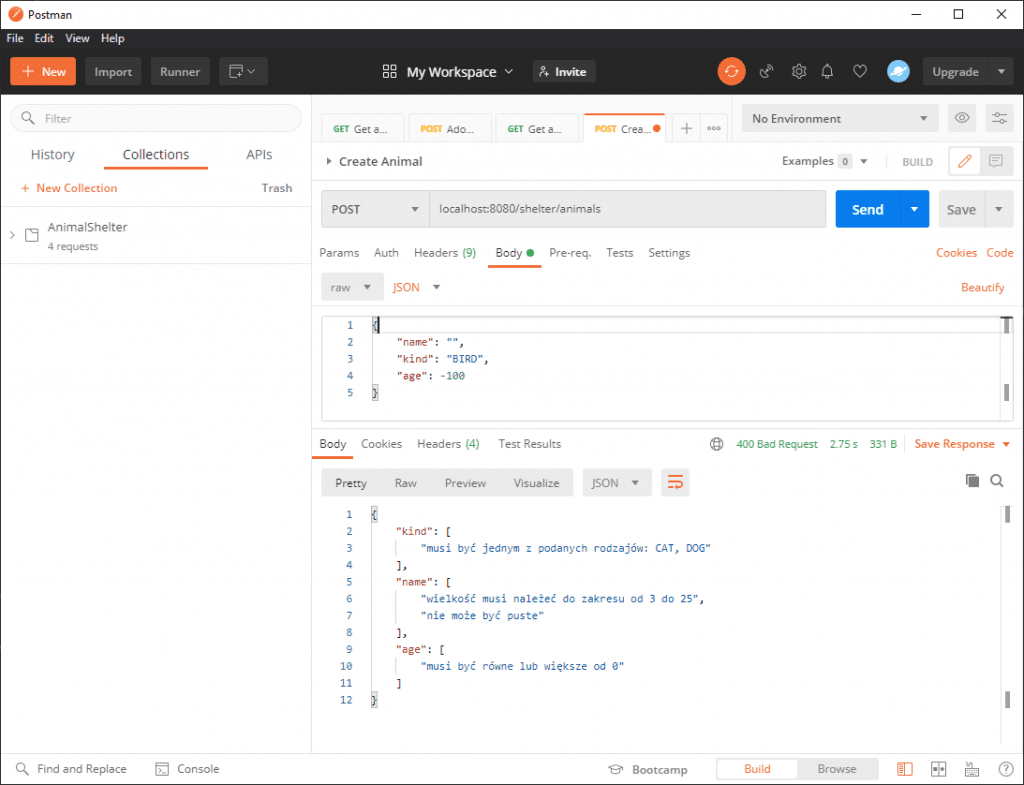
Task: Open the user avatar menu
Action: click(898, 72)
